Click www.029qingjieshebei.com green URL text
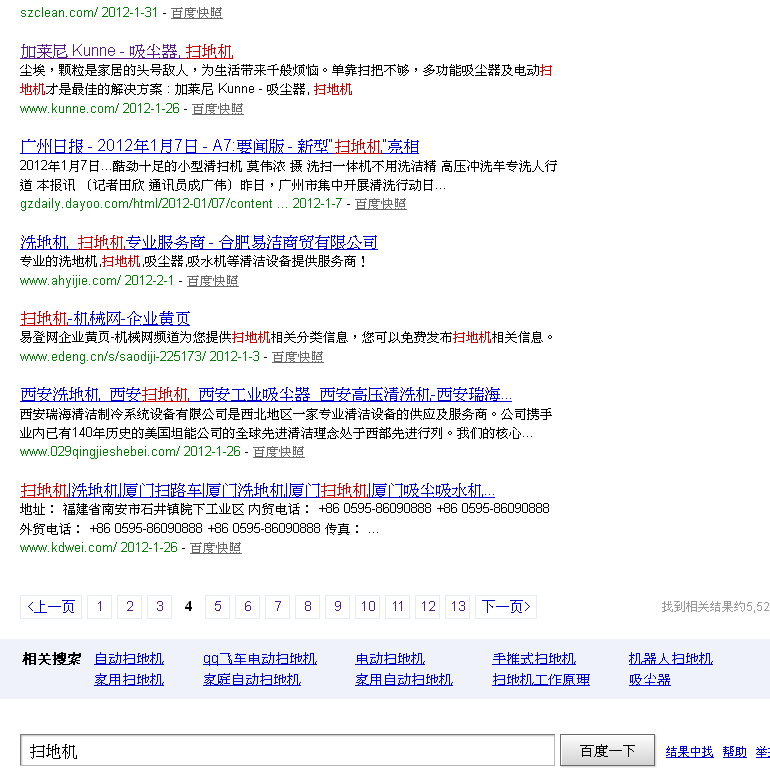Viewport: 770px width, 768px height. click(x=100, y=452)
